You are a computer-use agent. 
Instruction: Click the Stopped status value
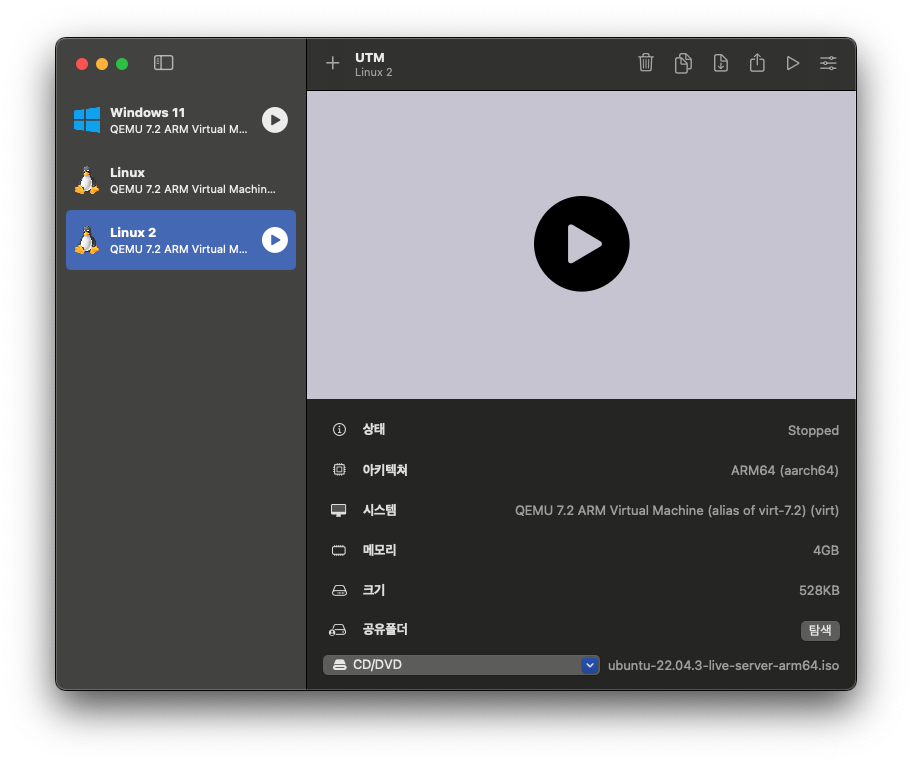coord(813,430)
